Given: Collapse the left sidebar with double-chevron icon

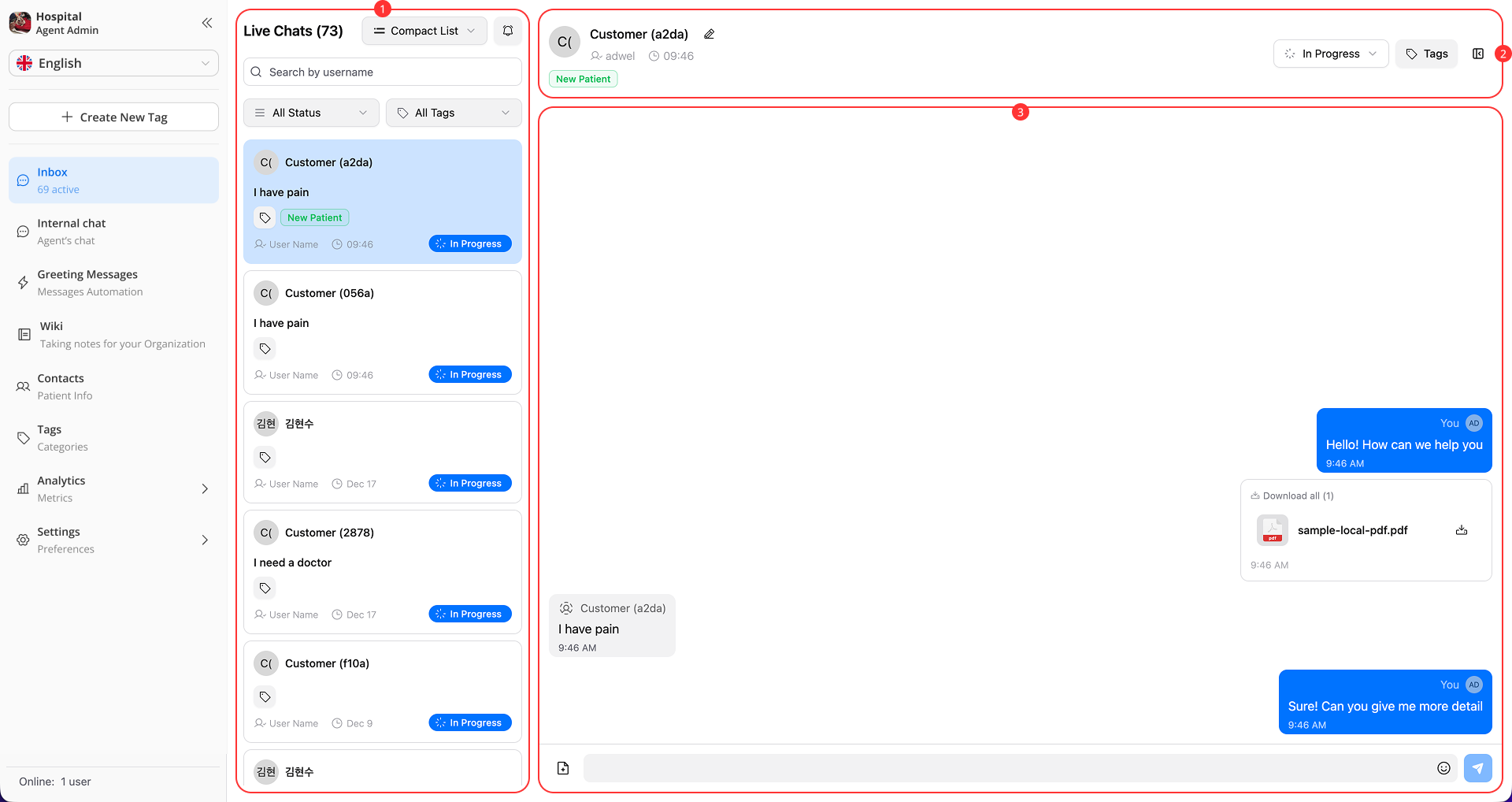Looking at the screenshot, I should click(x=207, y=23).
